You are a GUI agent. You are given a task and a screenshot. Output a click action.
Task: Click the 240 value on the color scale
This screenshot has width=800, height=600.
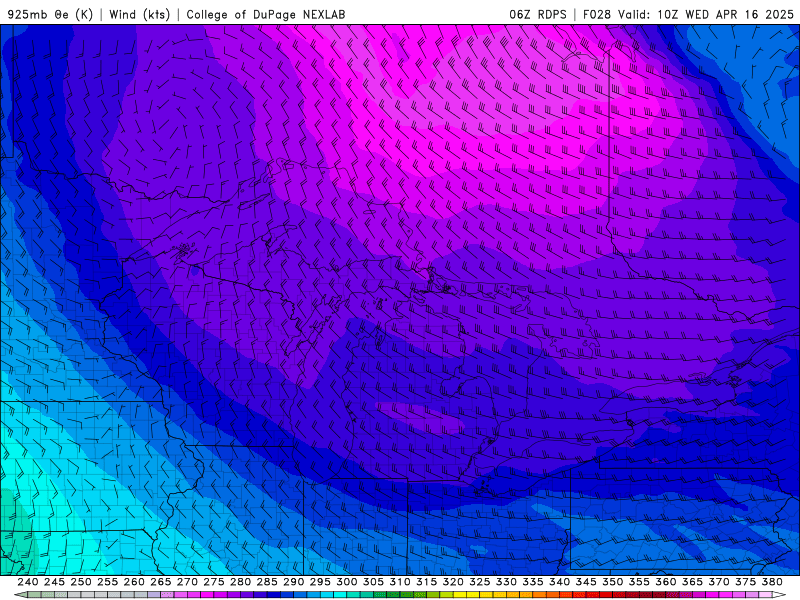point(28,582)
